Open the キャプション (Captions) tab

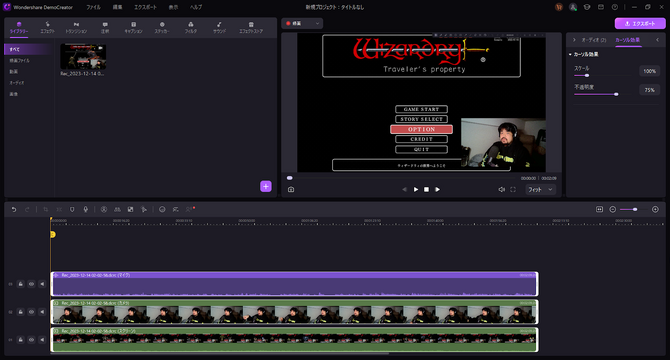(x=133, y=28)
